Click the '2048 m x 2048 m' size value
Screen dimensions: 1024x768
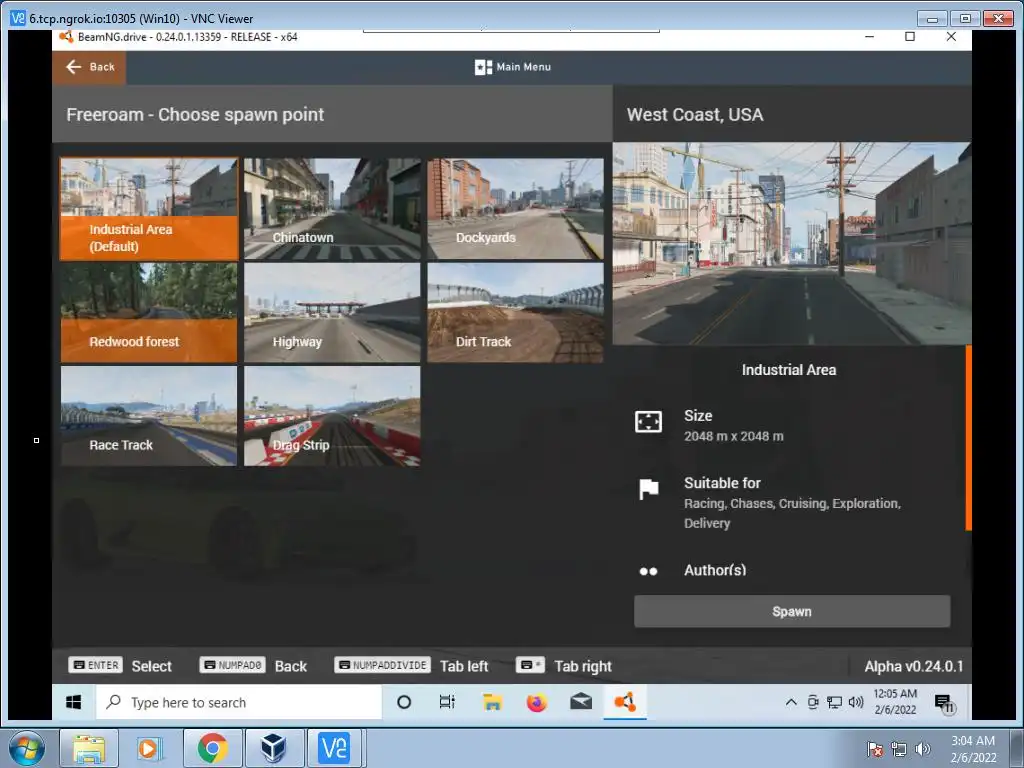click(x=733, y=436)
